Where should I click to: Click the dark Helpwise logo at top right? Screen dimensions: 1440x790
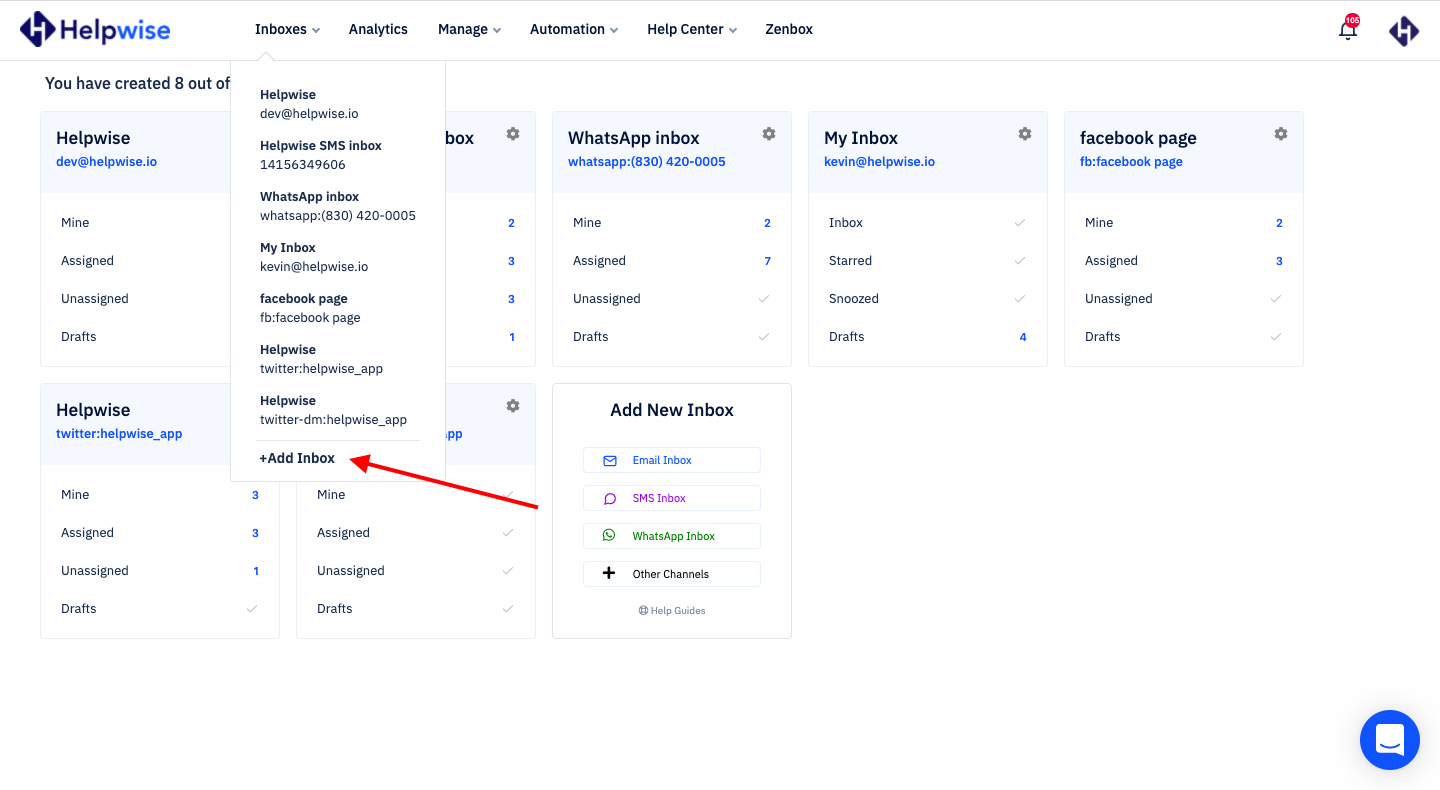[1404, 30]
